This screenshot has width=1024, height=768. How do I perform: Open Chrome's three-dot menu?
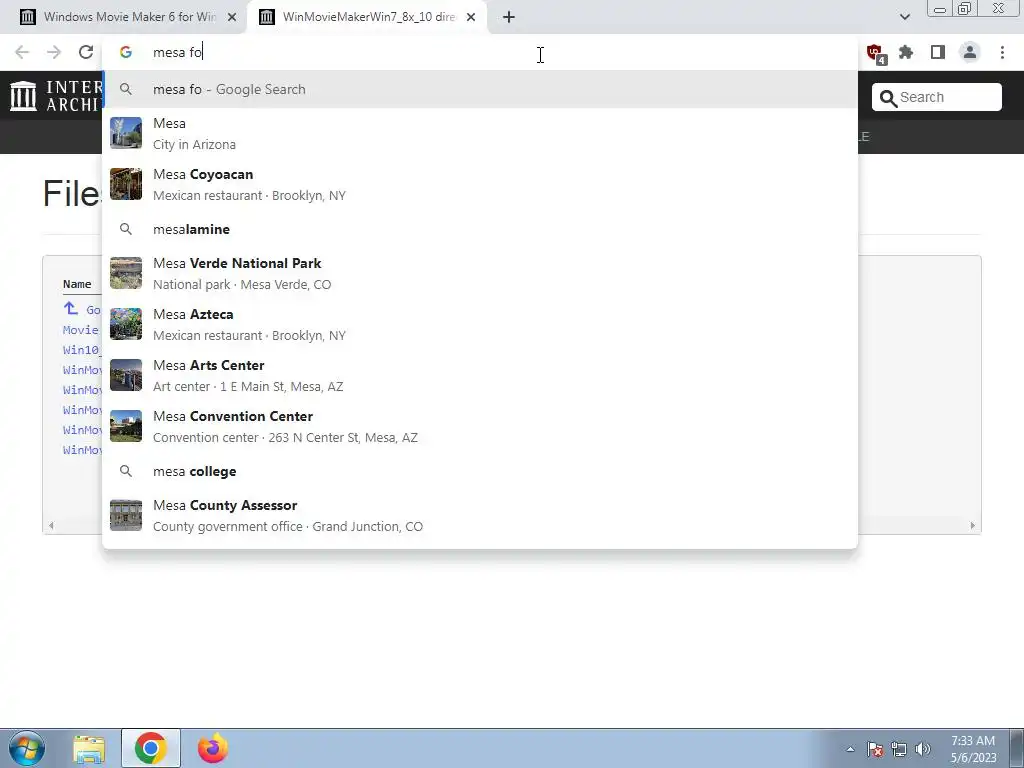click(x=1002, y=52)
